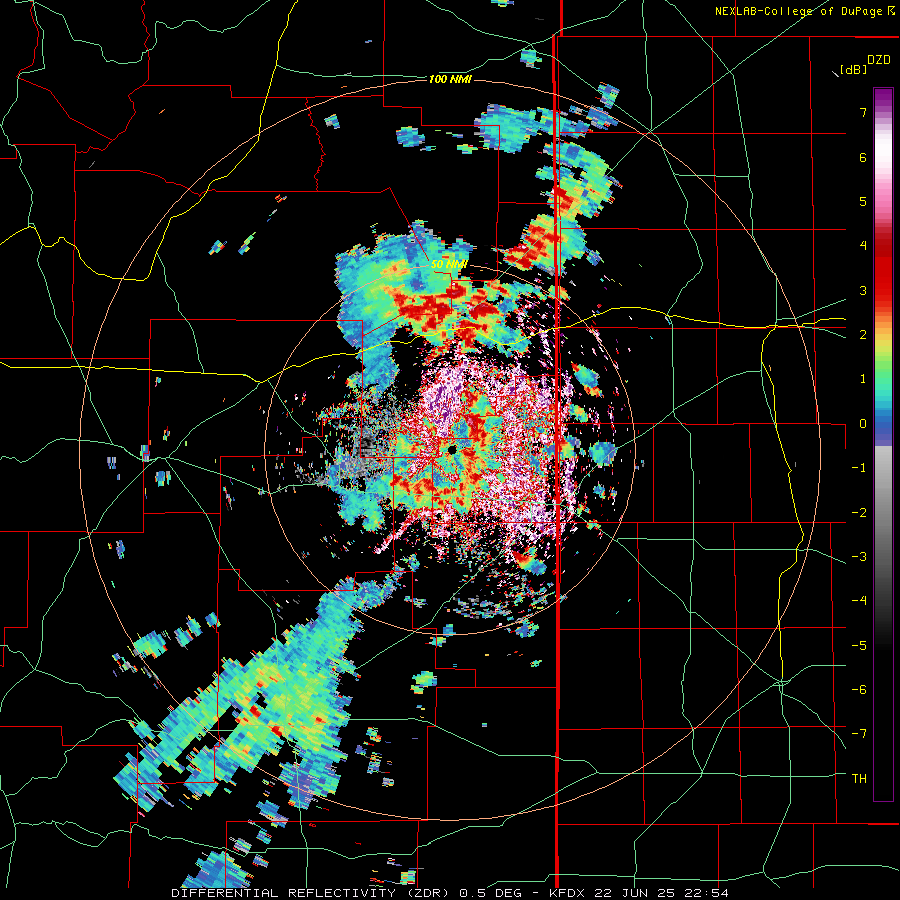Click the -3 value on color scale

[859, 557]
